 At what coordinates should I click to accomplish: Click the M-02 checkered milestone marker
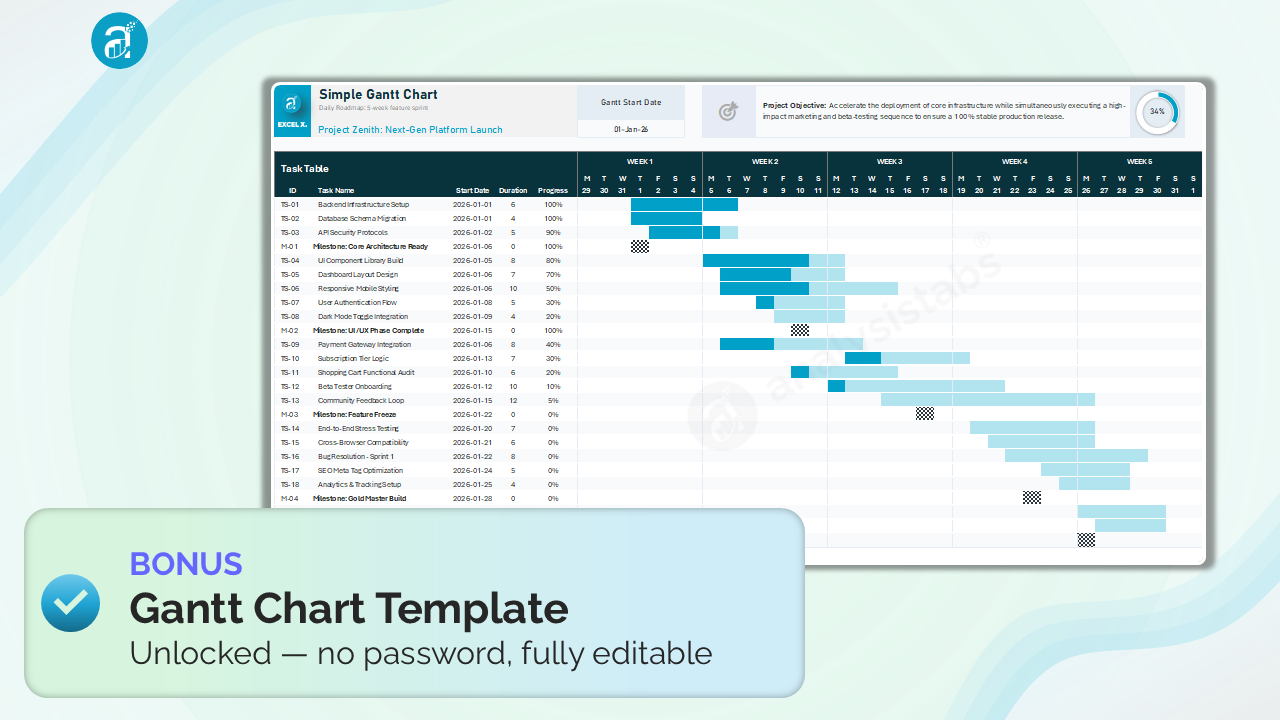tap(800, 330)
